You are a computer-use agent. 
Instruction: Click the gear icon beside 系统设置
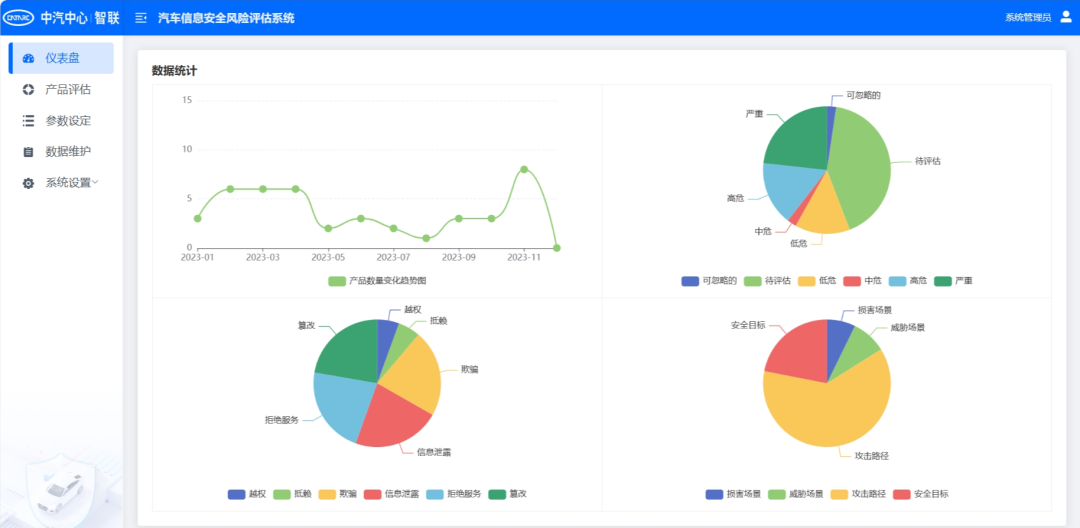point(28,183)
